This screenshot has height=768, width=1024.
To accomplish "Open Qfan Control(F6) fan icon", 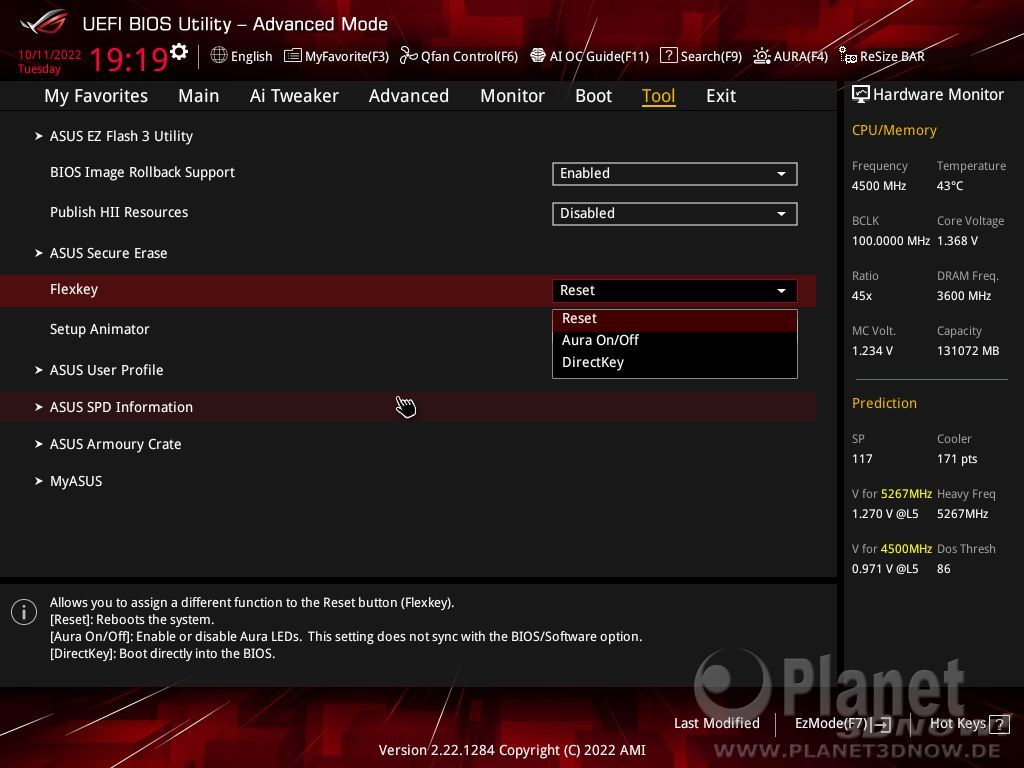I will (409, 56).
